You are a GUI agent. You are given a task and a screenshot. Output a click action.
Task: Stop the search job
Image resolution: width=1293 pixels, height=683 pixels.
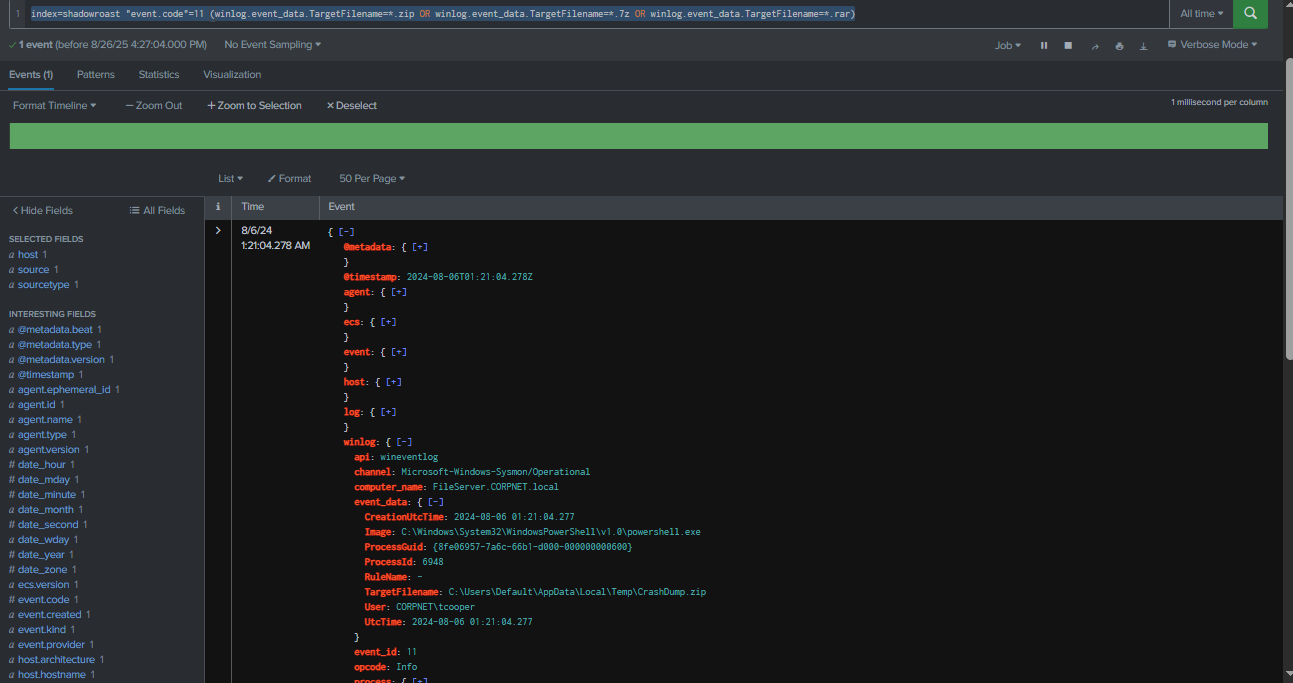pyautogui.click(x=1068, y=46)
